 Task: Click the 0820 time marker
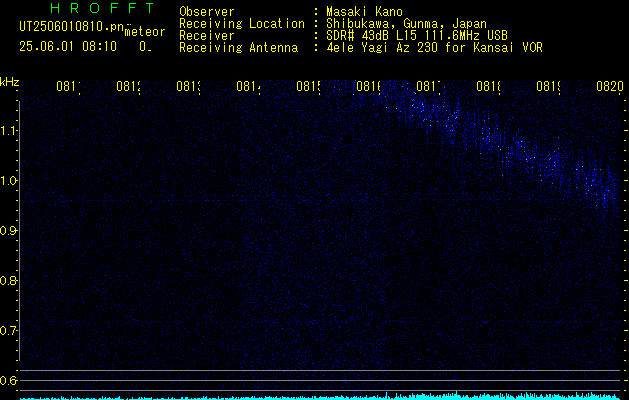click(x=610, y=86)
